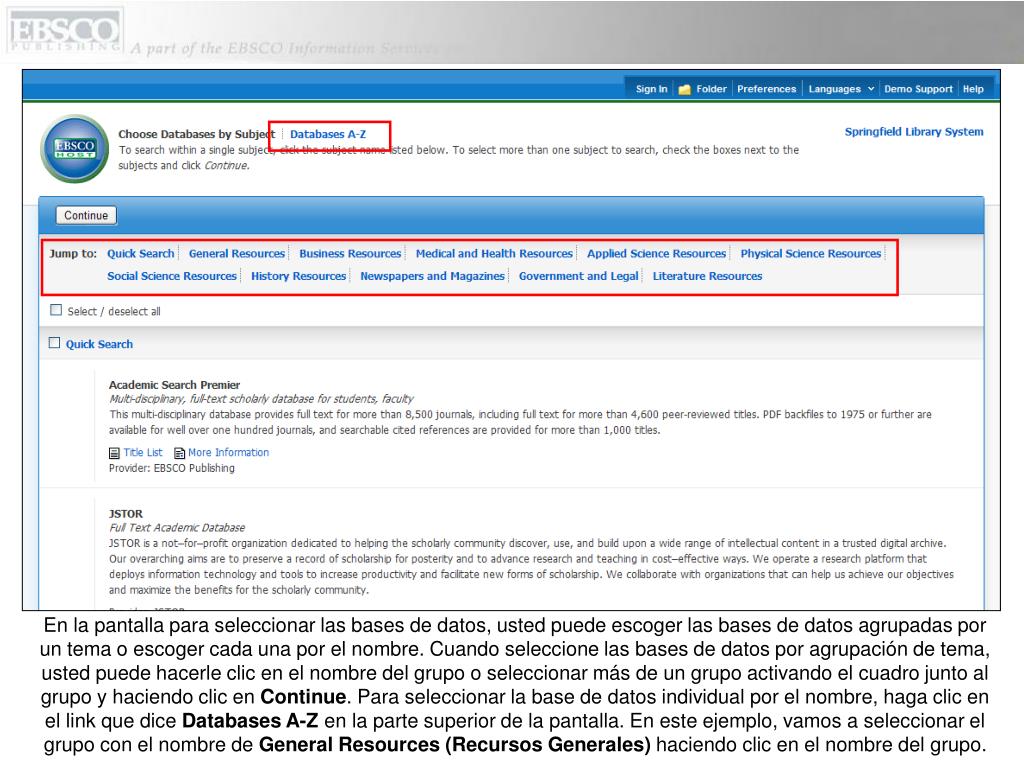Click the Full Text Academic Database subtitle
The height and width of the screenshot is (768, 1024).
pos(177,528)
